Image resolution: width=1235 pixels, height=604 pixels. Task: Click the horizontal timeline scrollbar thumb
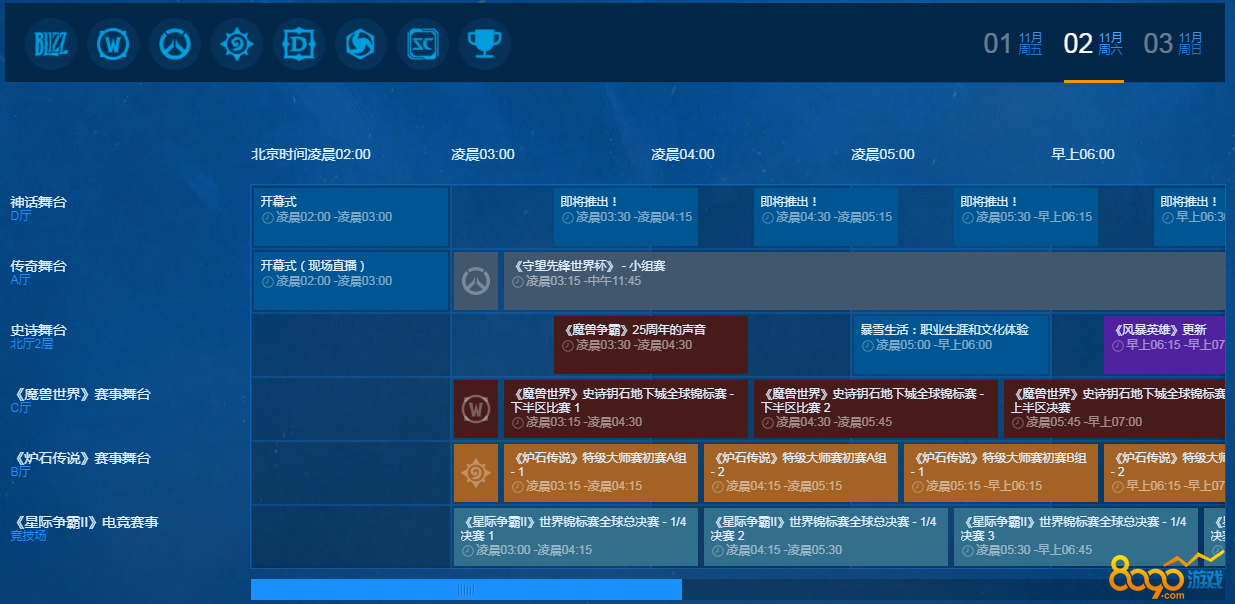pos(466,590)
